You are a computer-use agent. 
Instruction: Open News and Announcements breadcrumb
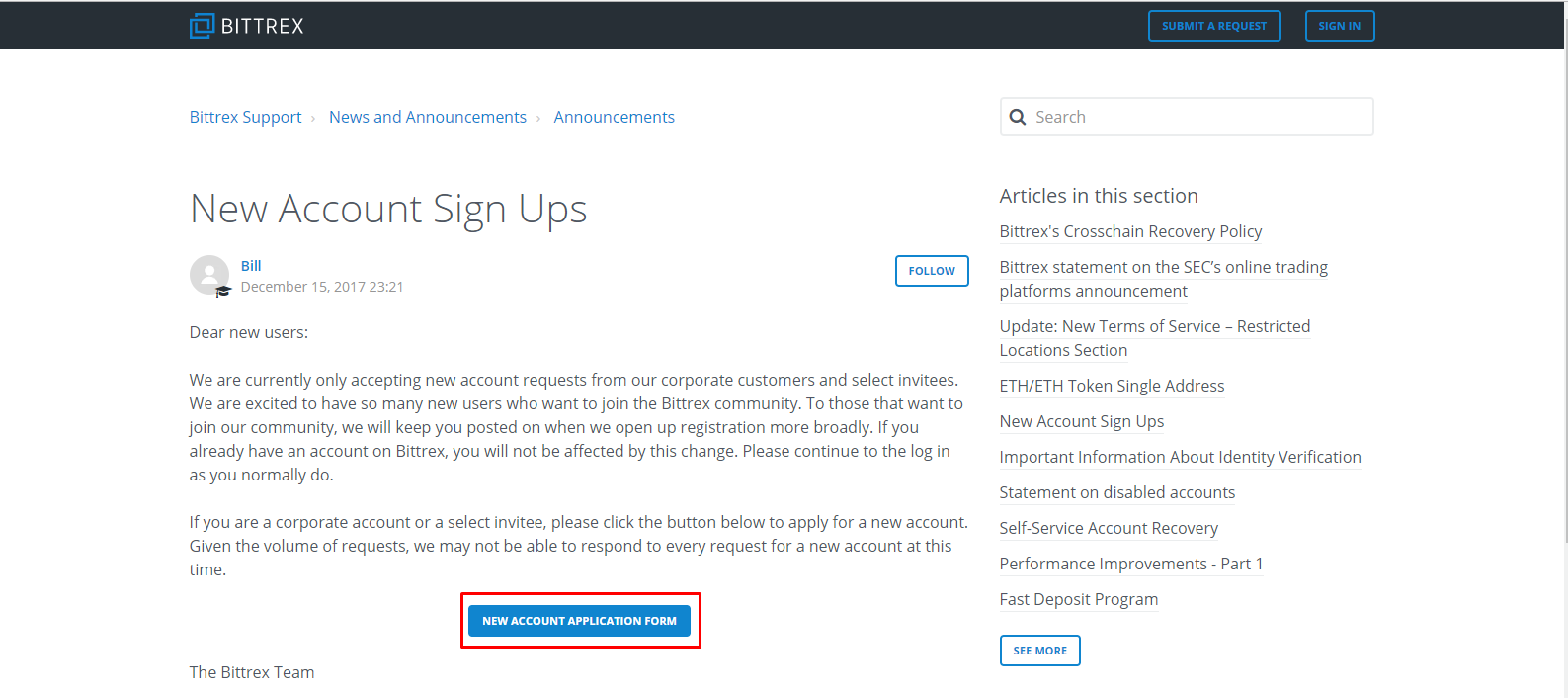pos(427,117)
